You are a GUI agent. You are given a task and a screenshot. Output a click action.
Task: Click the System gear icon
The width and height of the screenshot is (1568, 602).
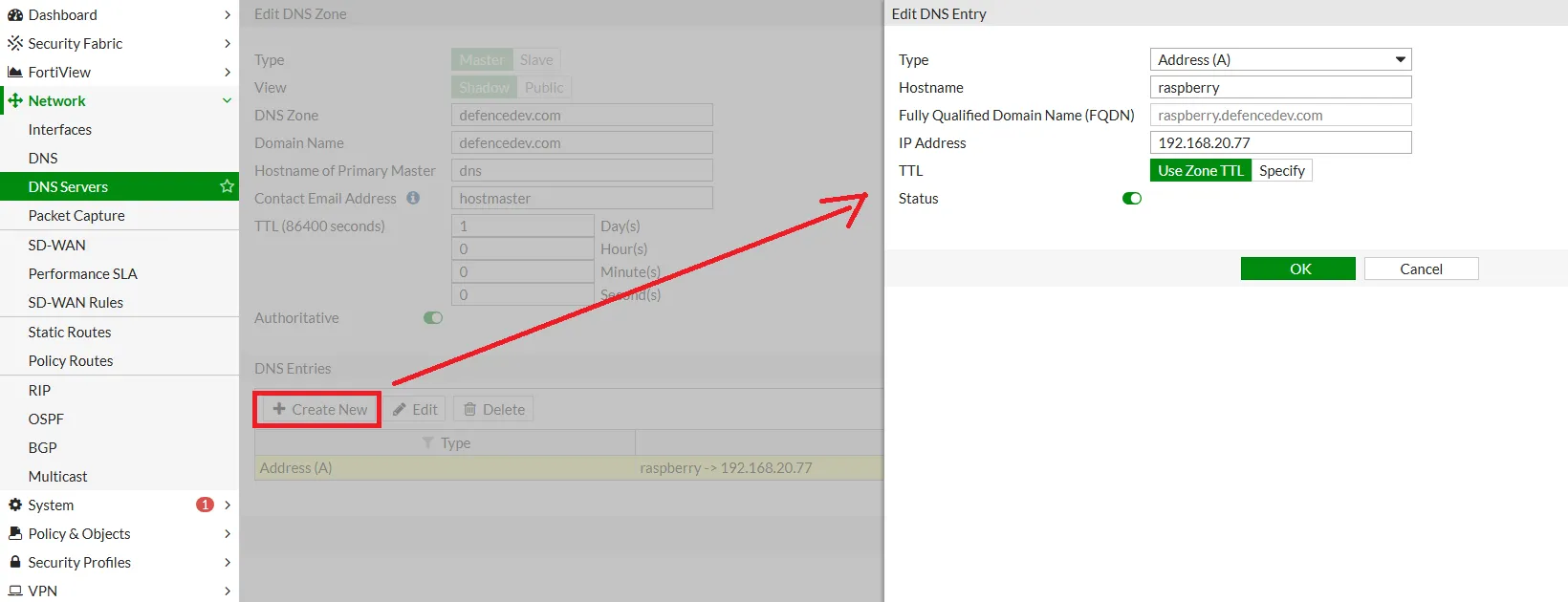[15, 505]
